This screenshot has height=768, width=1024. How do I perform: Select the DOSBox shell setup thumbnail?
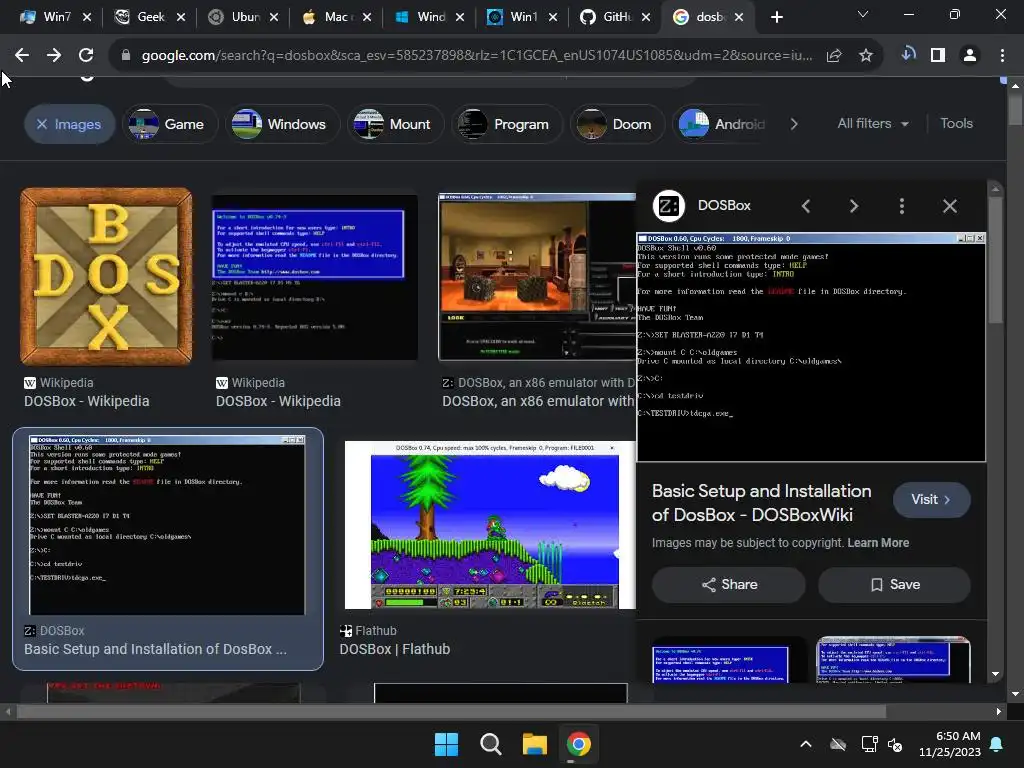click(167, 525)
